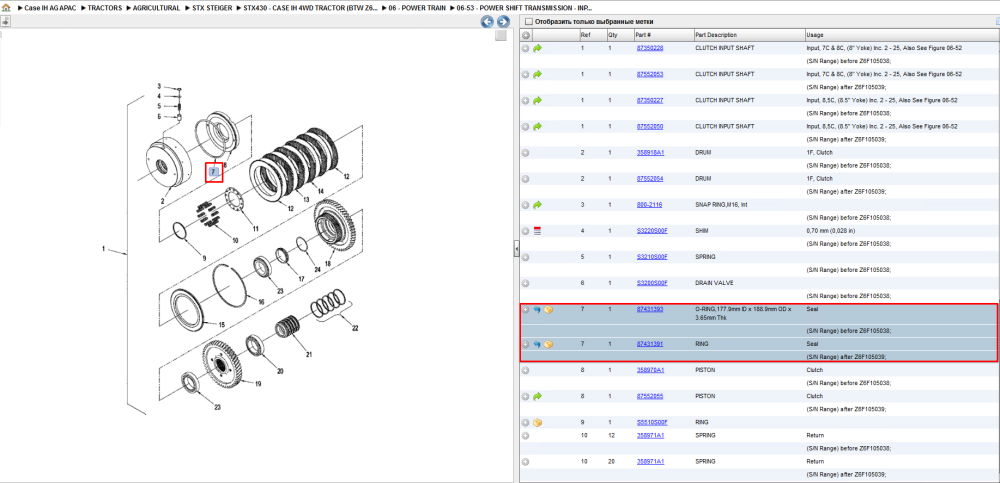Expand the arrow before STX STEIGER breadcrumb
The height and width of the screenshot is (483, 1000).
[187, 8]
